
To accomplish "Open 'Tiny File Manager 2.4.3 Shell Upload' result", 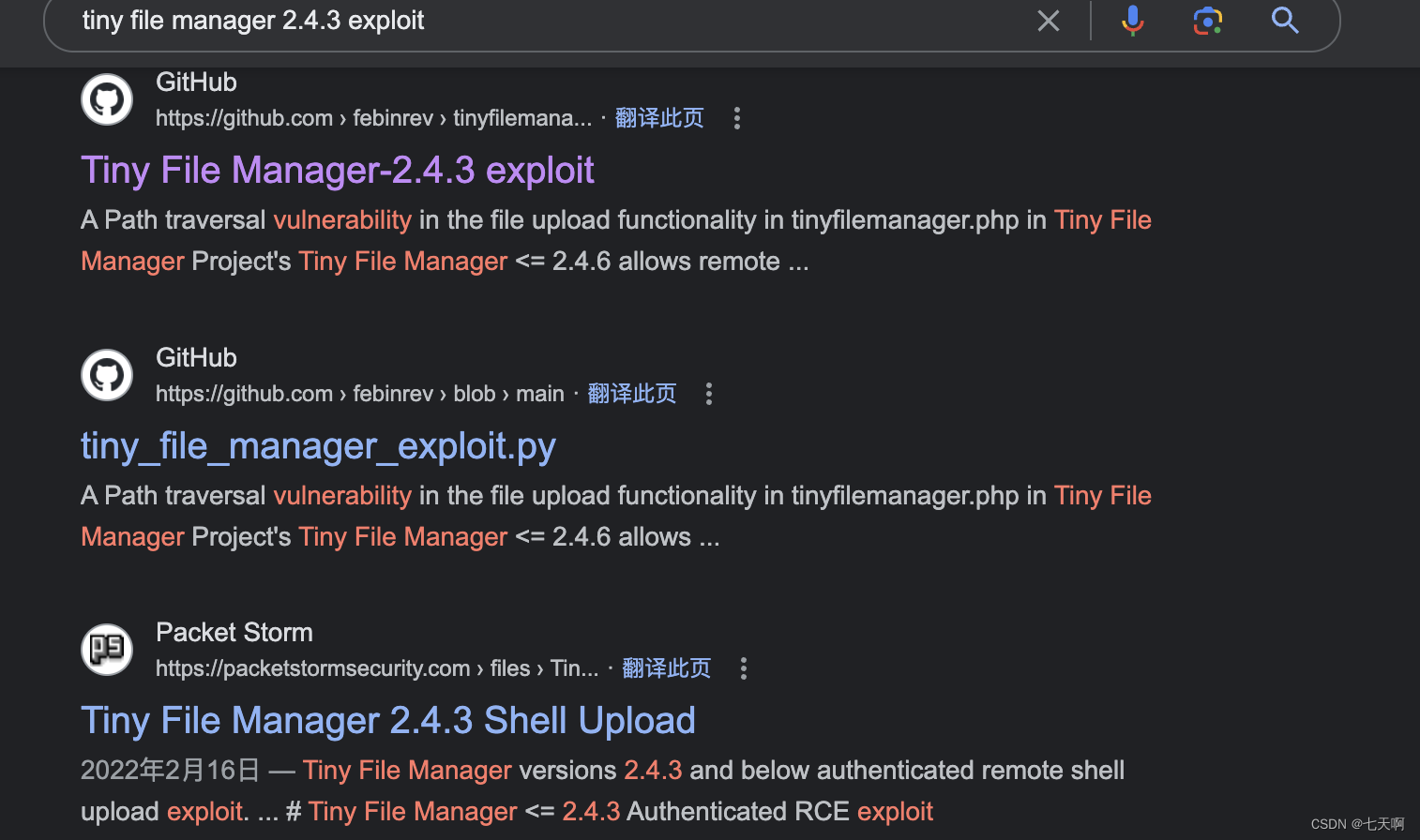I will pos(388,721).
